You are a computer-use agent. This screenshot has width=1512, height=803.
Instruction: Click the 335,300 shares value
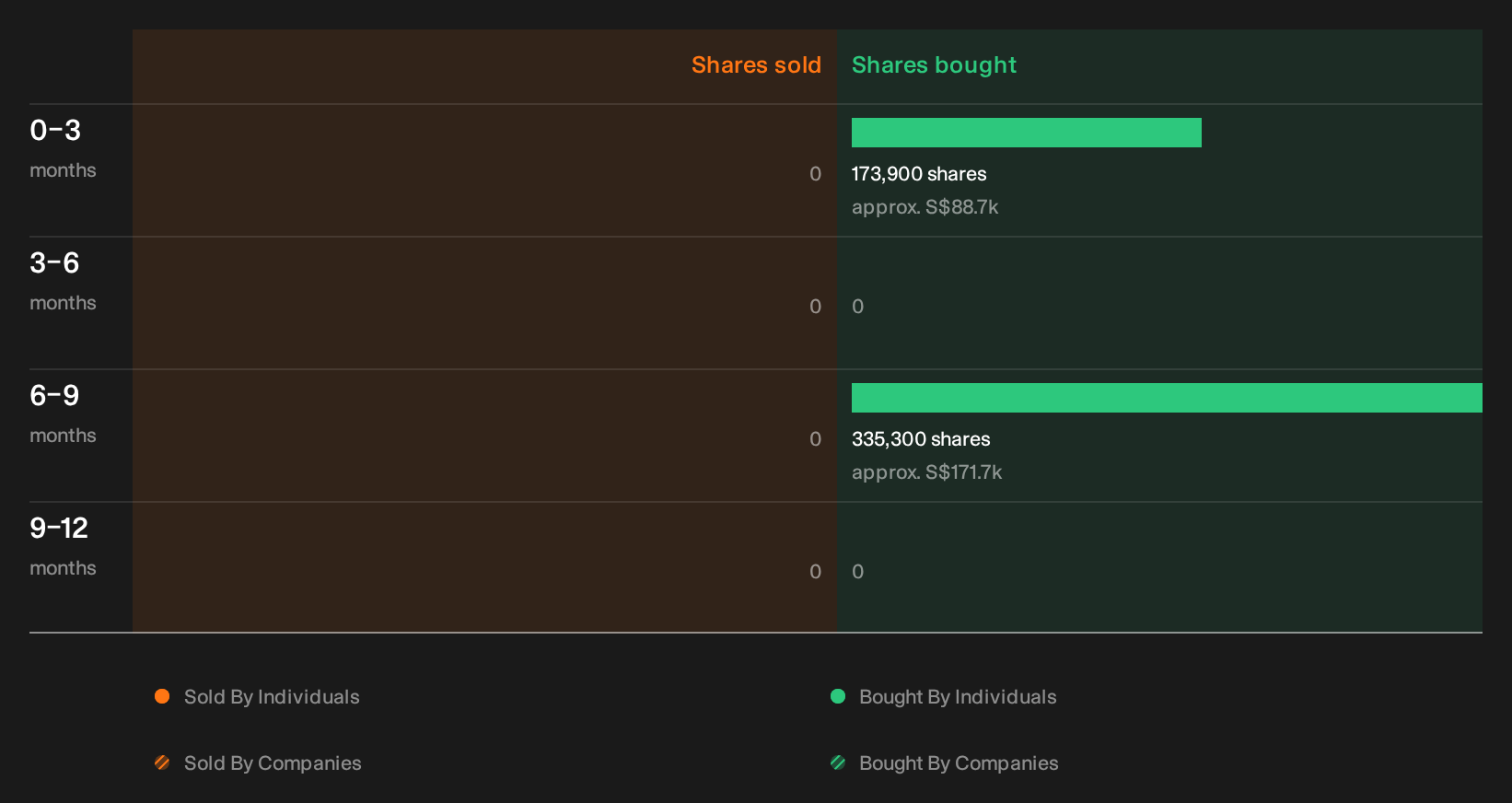pyautogui.click(x=921, y=439)
